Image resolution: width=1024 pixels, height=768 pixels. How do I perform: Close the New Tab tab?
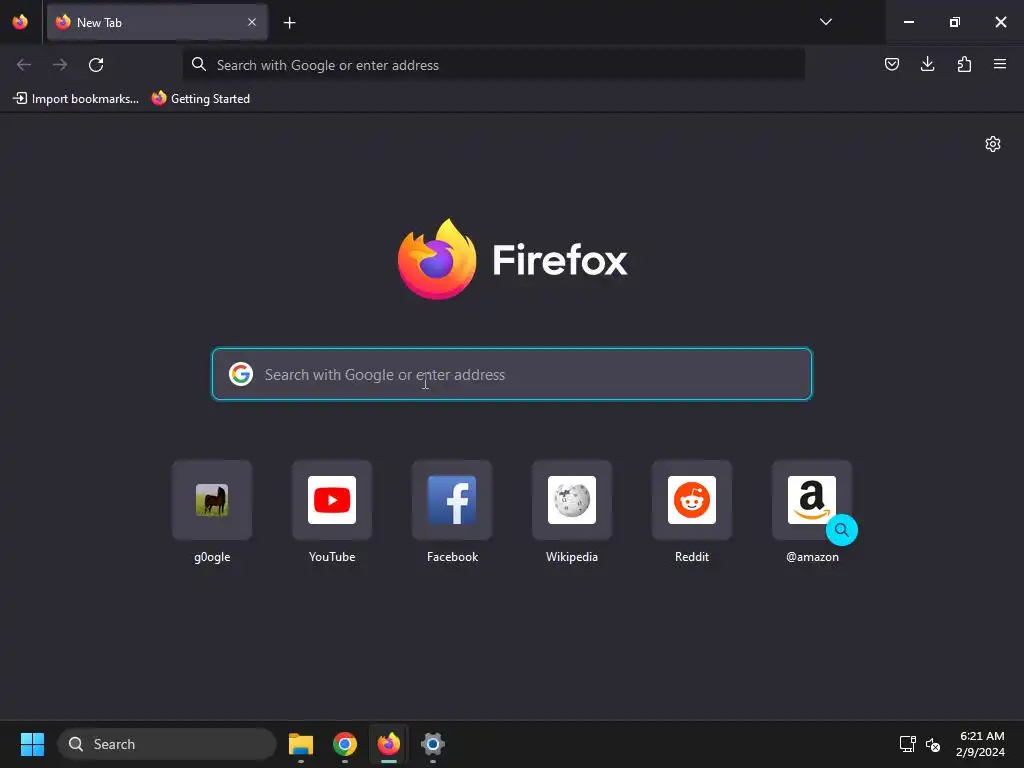pos(252,22)
